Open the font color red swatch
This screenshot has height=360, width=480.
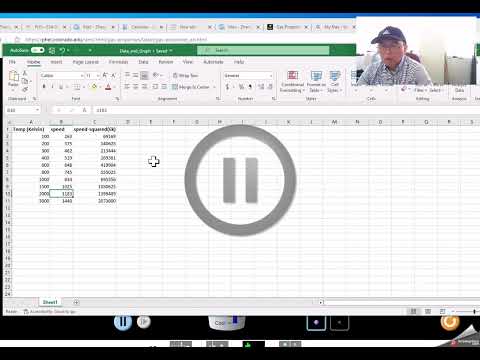pyautogui.click(x=108, y=87)
